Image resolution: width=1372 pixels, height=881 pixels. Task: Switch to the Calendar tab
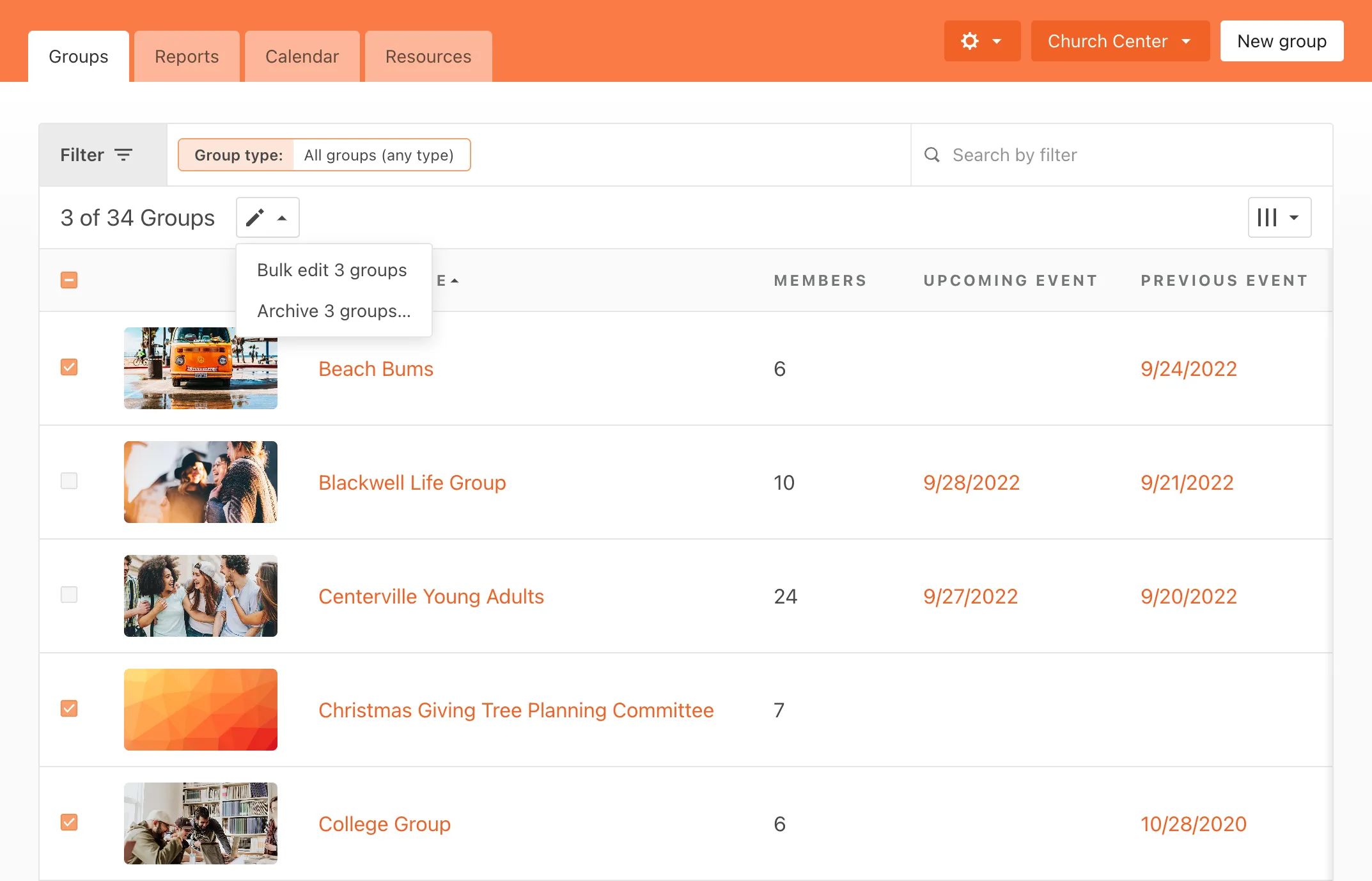pos(302,56)
